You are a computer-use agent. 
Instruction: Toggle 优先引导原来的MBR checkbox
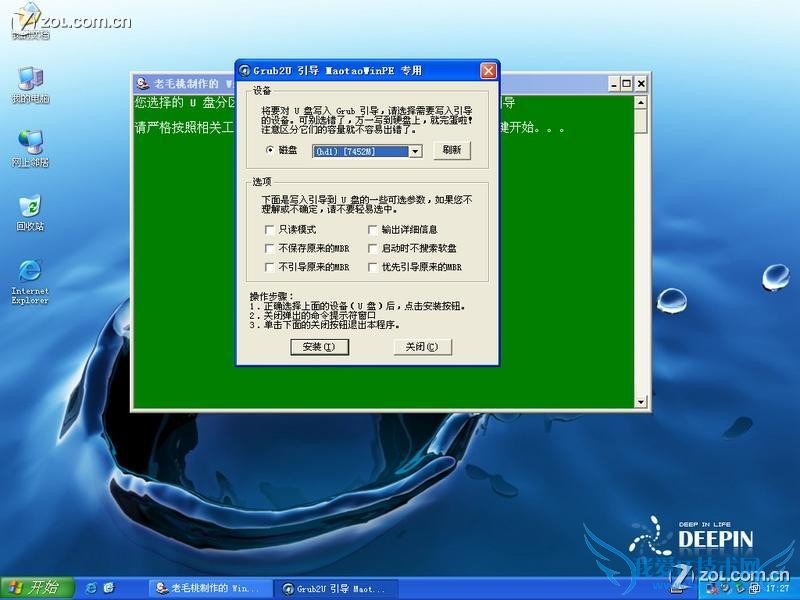[x=372, y=267]
